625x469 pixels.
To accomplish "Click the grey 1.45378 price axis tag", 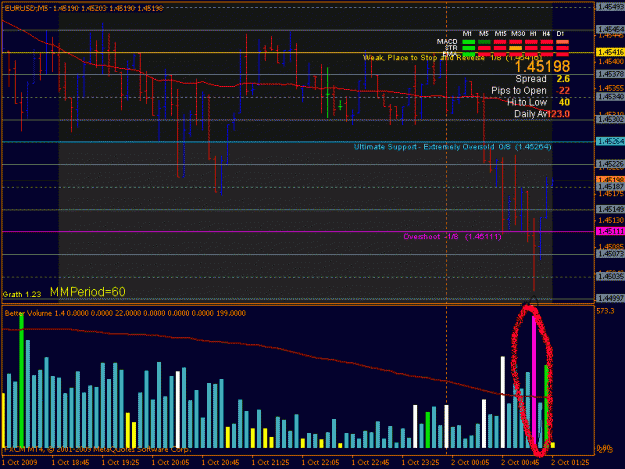I will (610, 74).
